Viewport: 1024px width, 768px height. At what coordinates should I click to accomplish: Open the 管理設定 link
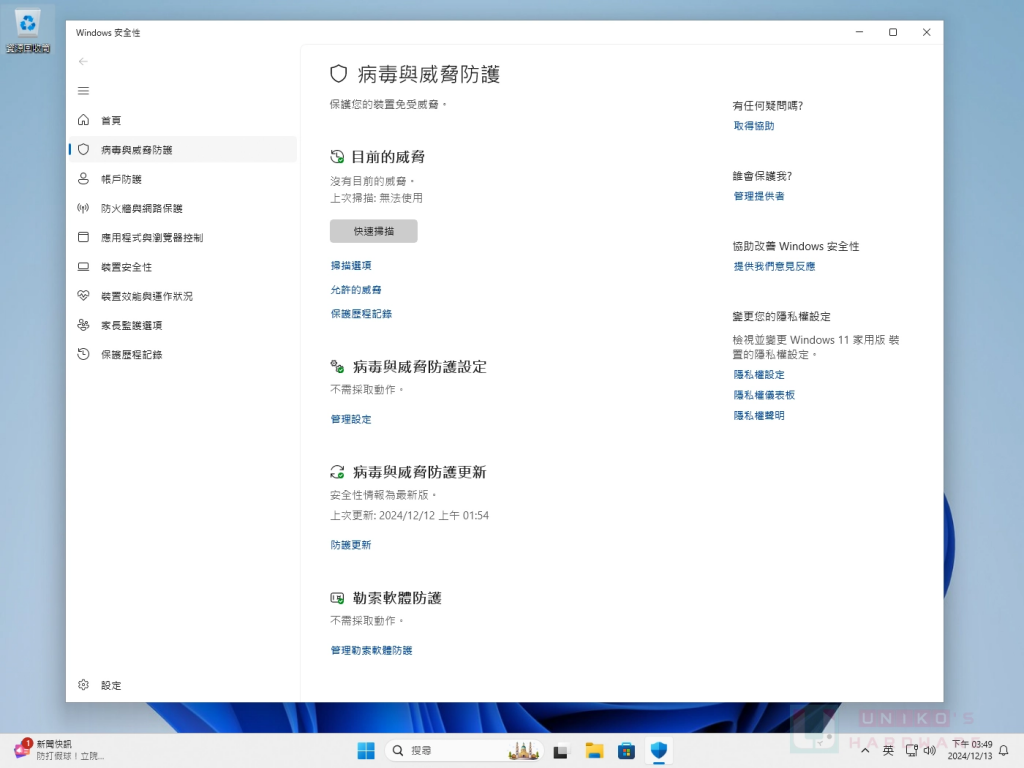tap(351, 419)
